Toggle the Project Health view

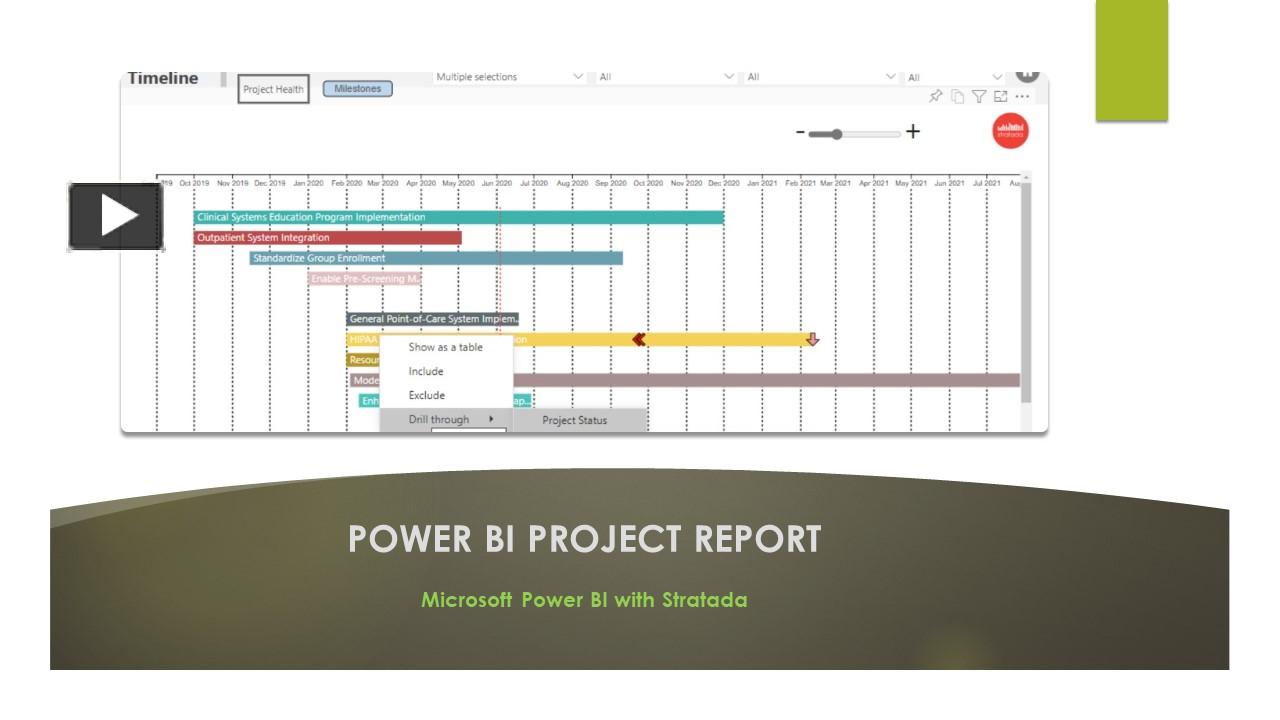point(273,89)
